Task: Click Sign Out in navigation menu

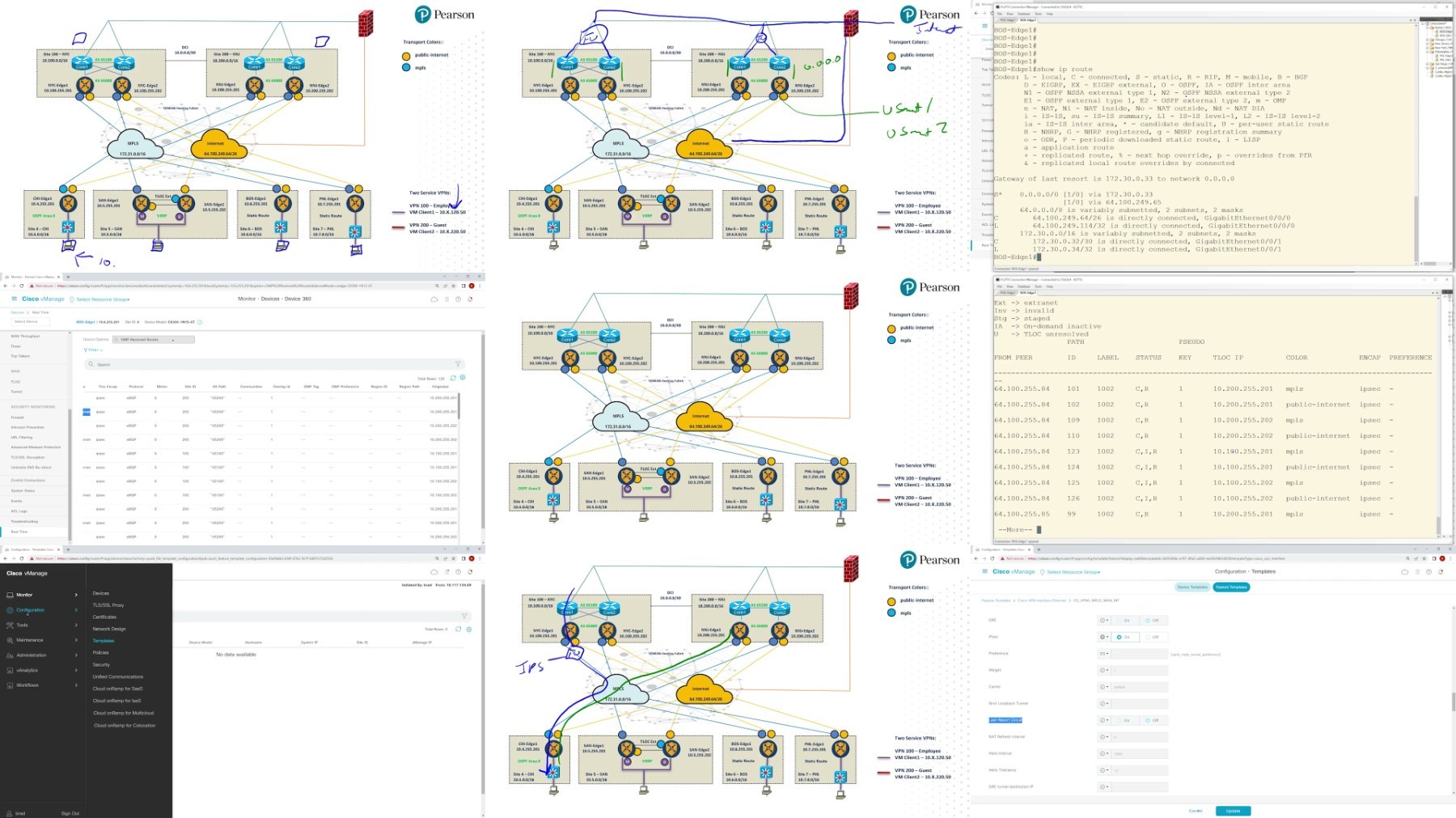Action: tap(70, 813)
